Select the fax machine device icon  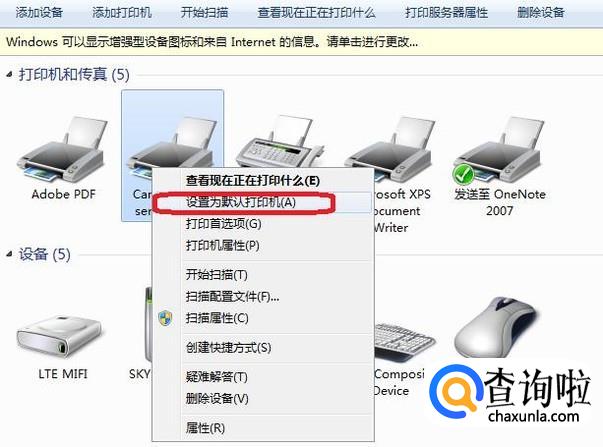pyautogui.click(x=281, y=144)
